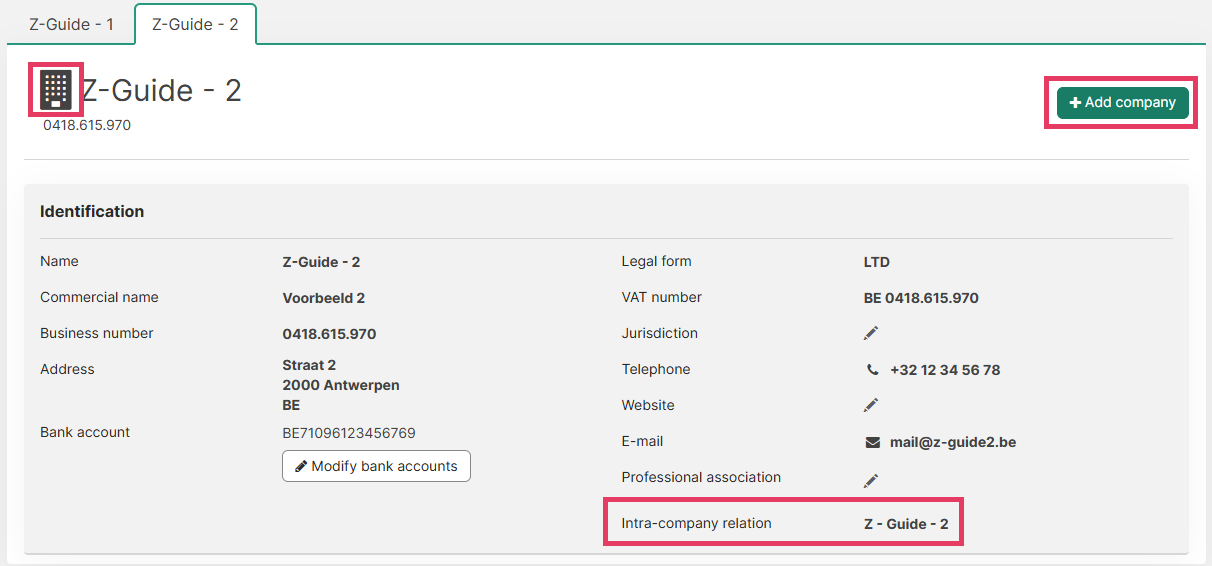Click the Identification section heading
This screenshot has width=1212, height=566.
92,212
